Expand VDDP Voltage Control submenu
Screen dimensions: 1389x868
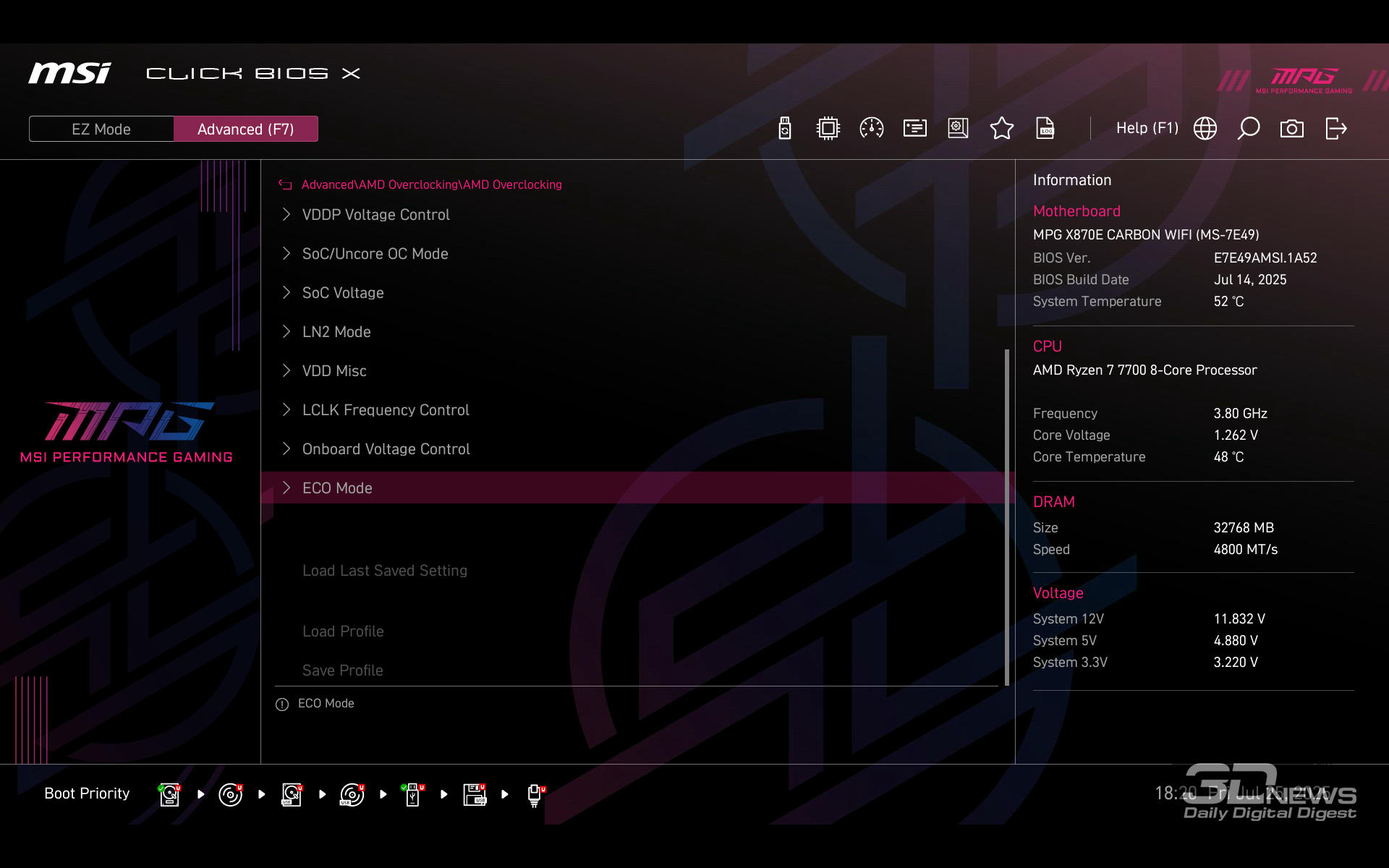[637, 215]
